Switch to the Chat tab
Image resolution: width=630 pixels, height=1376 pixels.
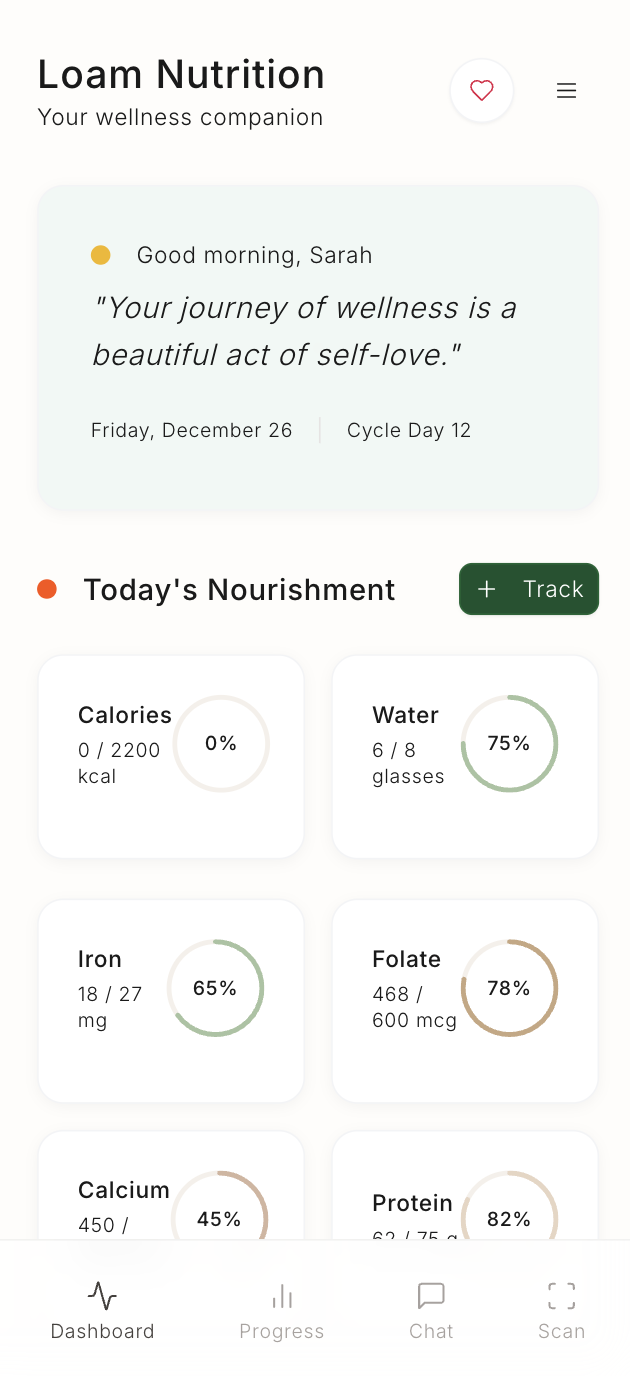(431, 1310)
